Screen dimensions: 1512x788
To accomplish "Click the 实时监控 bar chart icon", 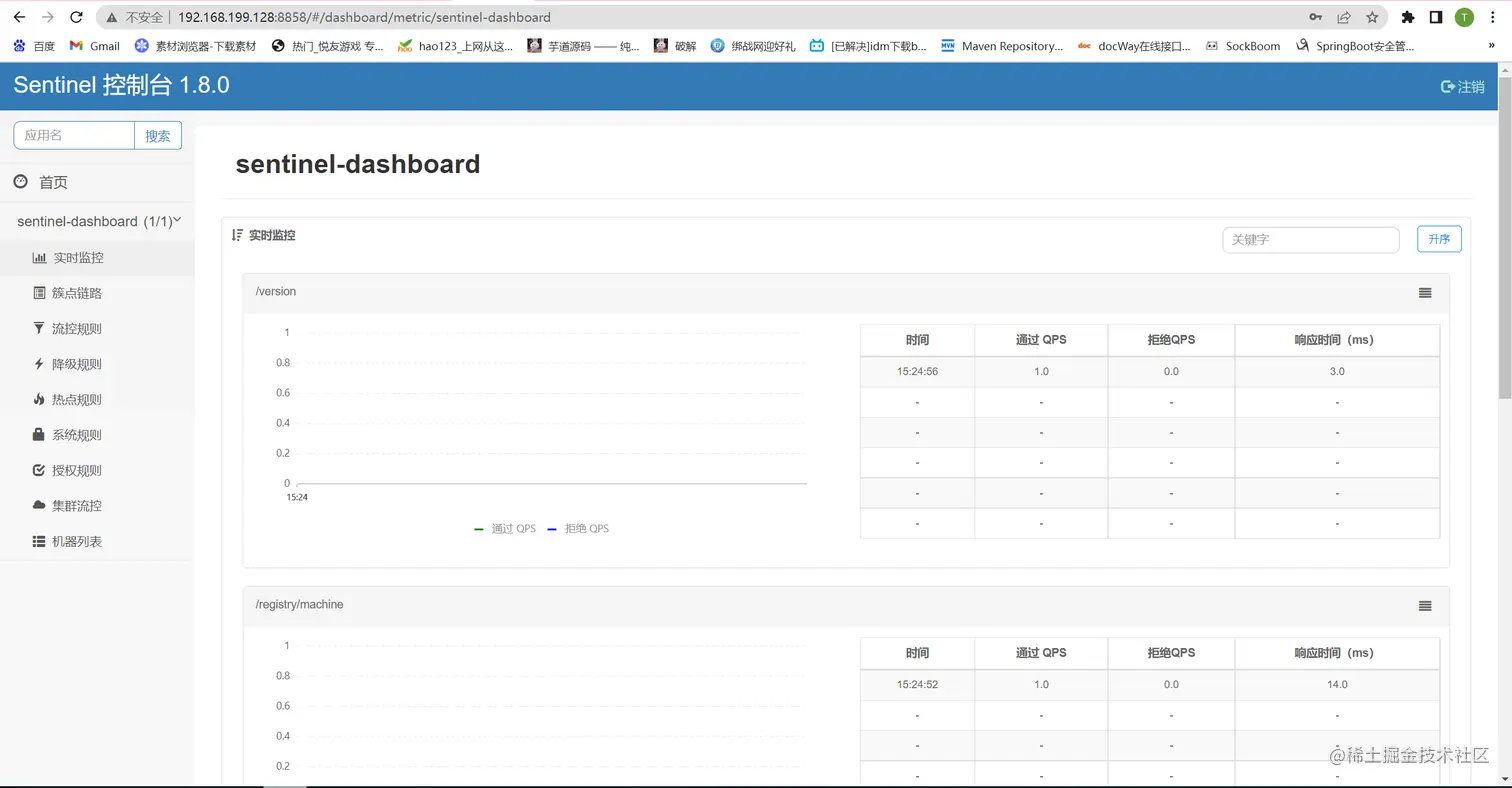I will coord(39,258).
